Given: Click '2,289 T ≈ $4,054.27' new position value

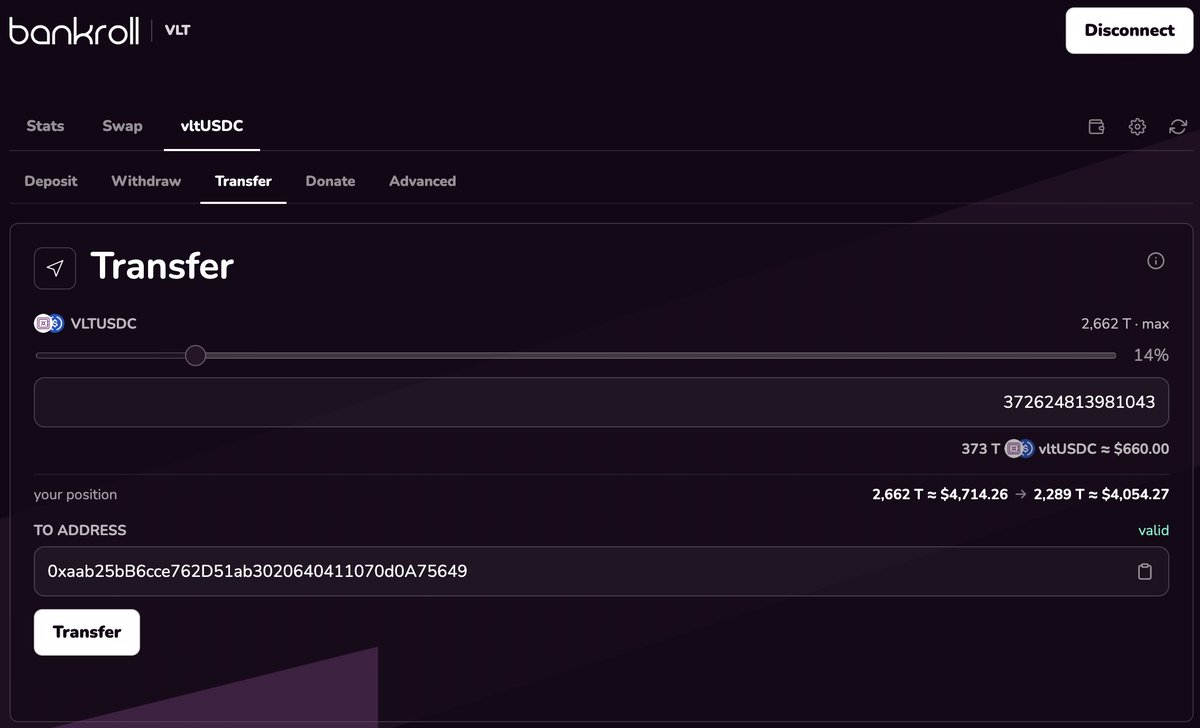Looking at the screenshot, I should coord(1101,494).
